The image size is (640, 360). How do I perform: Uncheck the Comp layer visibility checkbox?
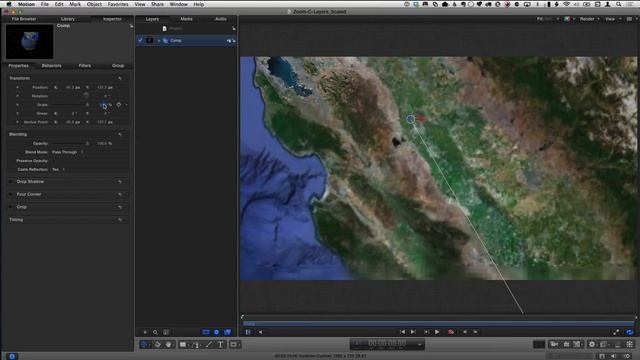pyautogui.click(x=140, y=40)
